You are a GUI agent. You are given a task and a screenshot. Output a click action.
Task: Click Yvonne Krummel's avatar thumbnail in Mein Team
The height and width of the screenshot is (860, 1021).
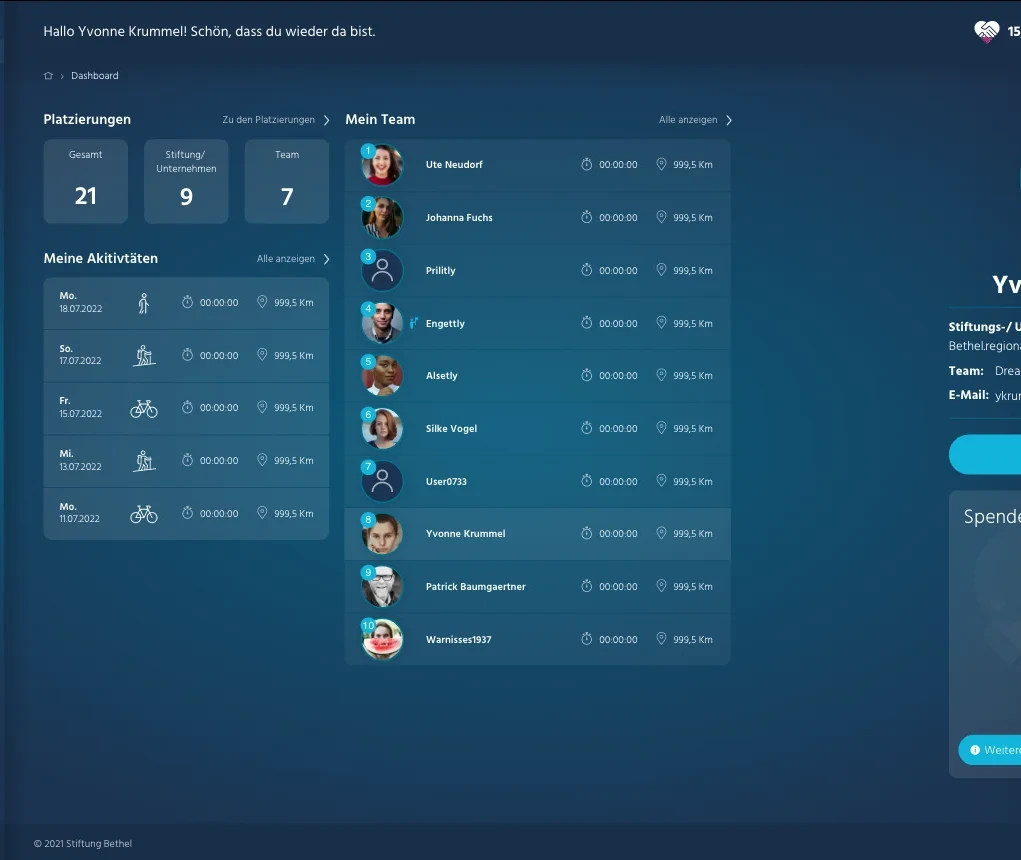381,533
